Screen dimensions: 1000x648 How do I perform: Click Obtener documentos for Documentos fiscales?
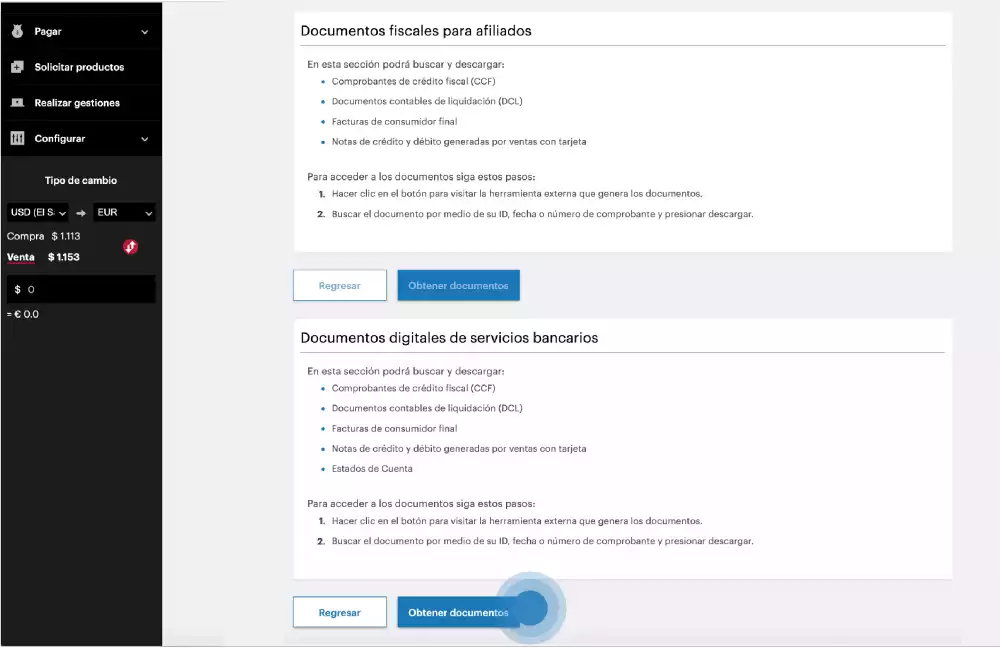(458, 285)
